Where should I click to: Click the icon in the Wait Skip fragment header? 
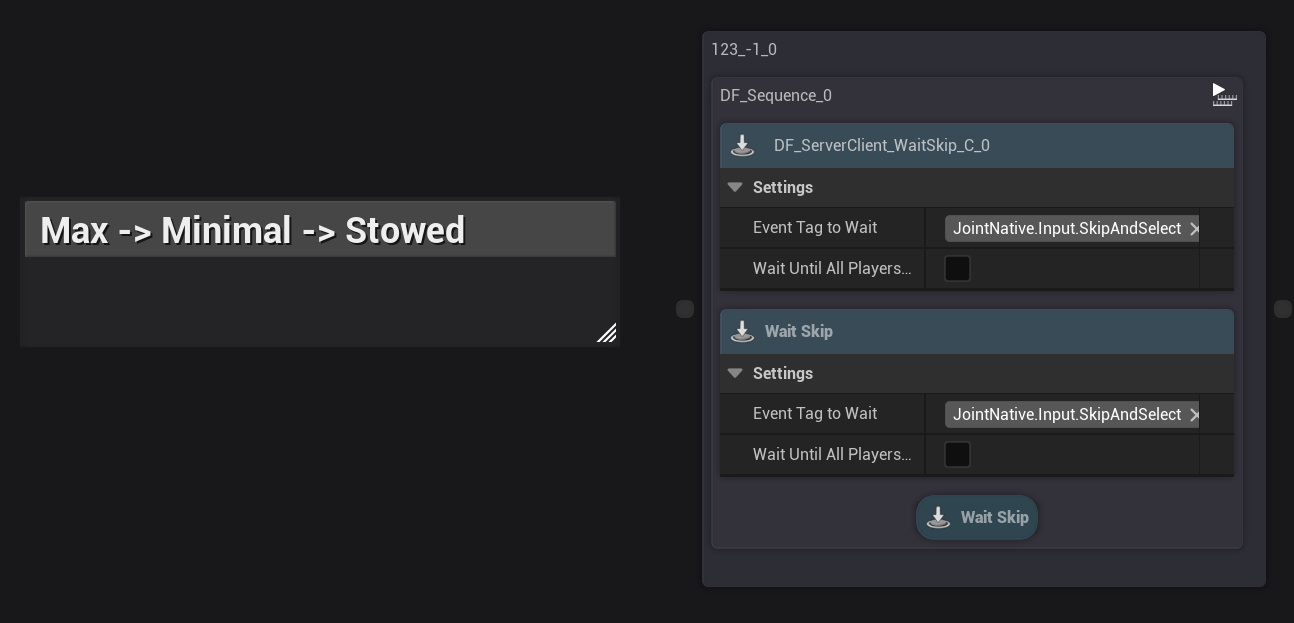point(742,332)
